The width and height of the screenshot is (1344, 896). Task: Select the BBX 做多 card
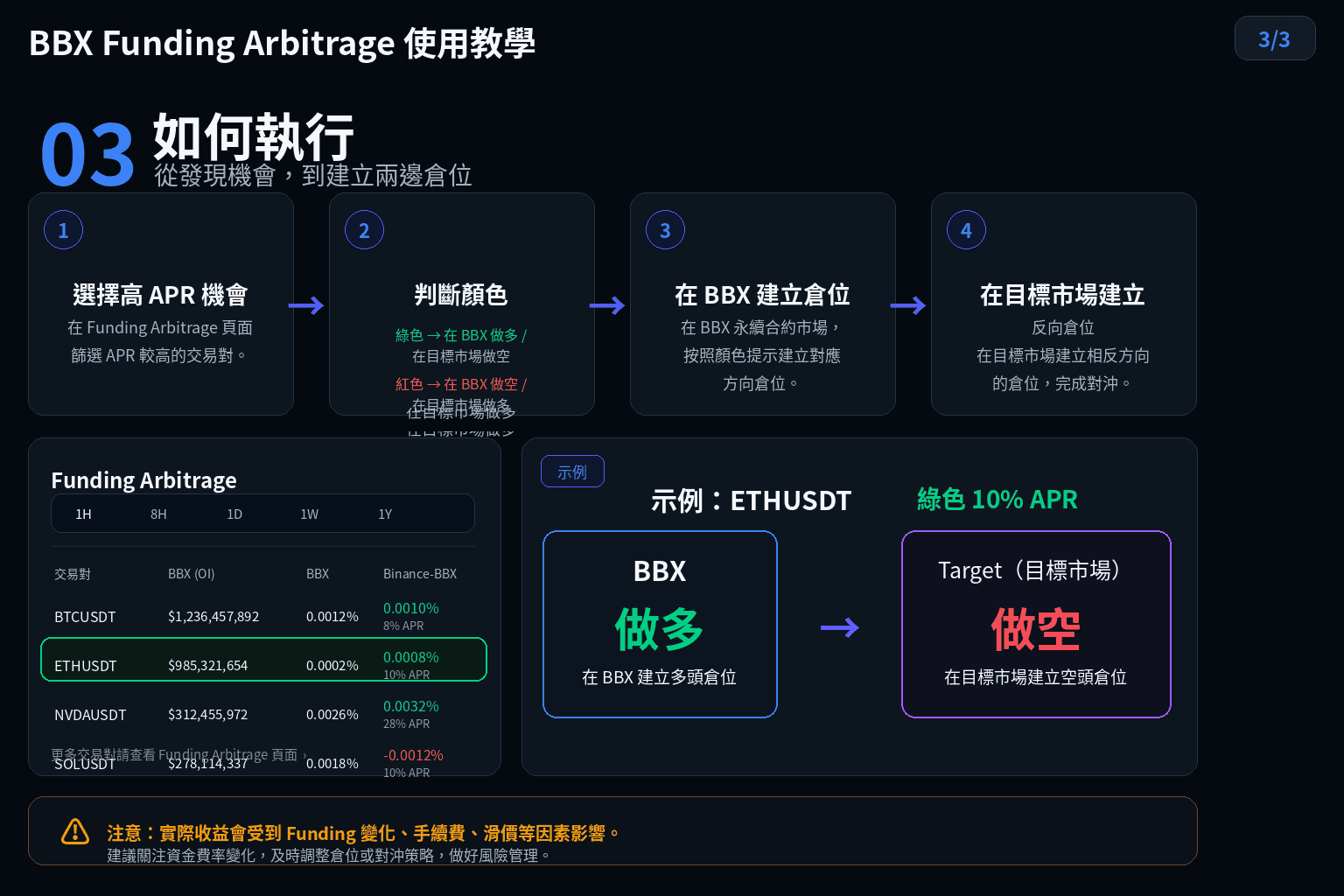[x=660, y=624]
